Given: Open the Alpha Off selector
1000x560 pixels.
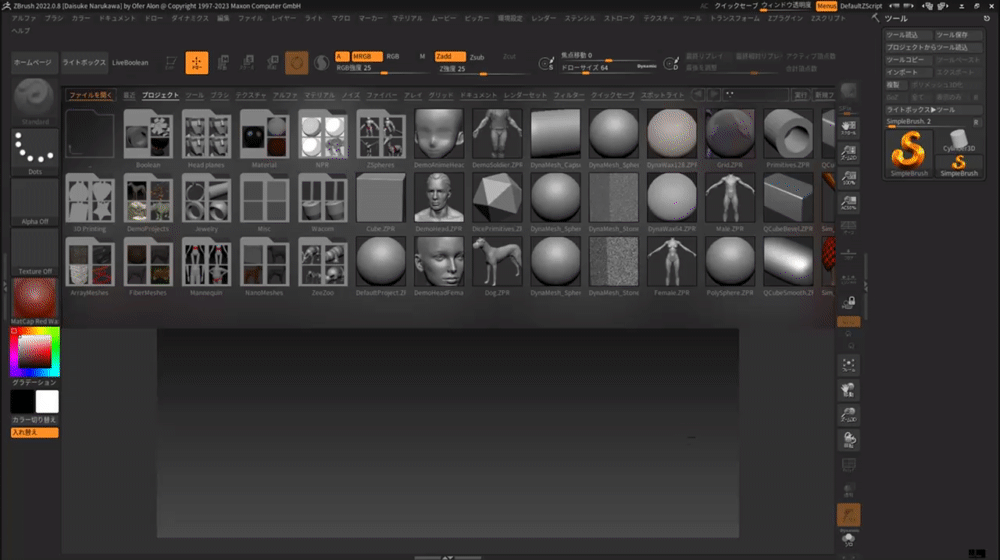Looking at the screenshot, I should point(35,202).
